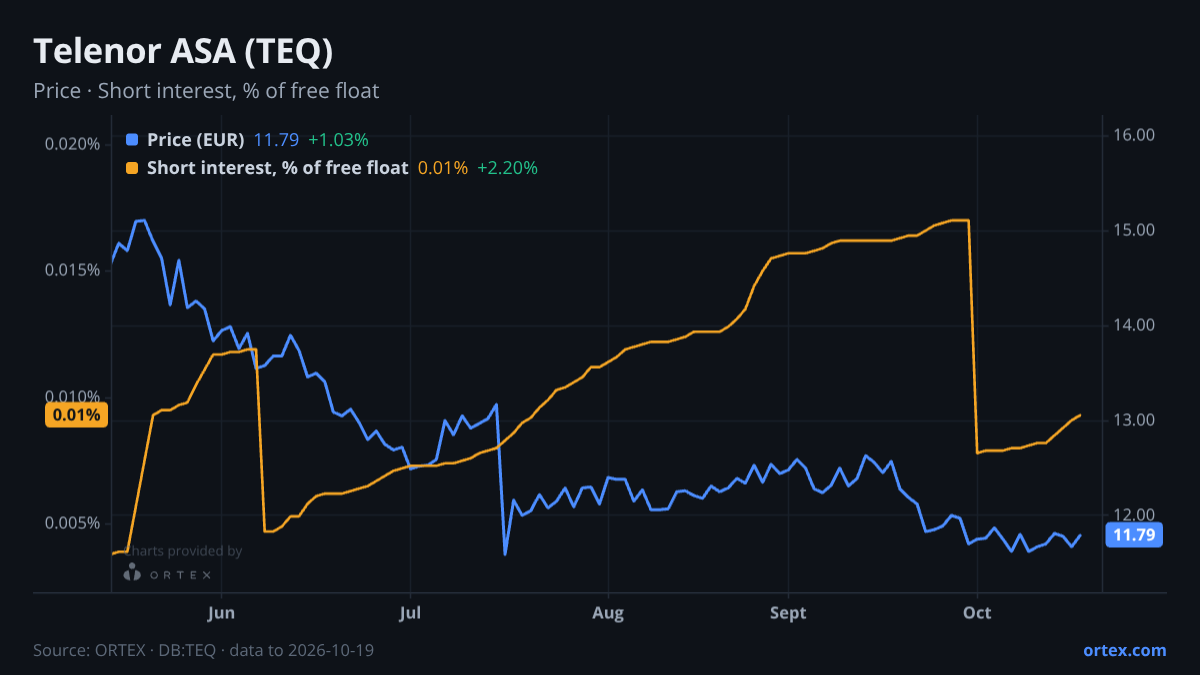Image resolution: width=1200 pixels, height=675 pixels.
Task: Click the 0.005% left axis label
Action: click(x=73, y=523)
